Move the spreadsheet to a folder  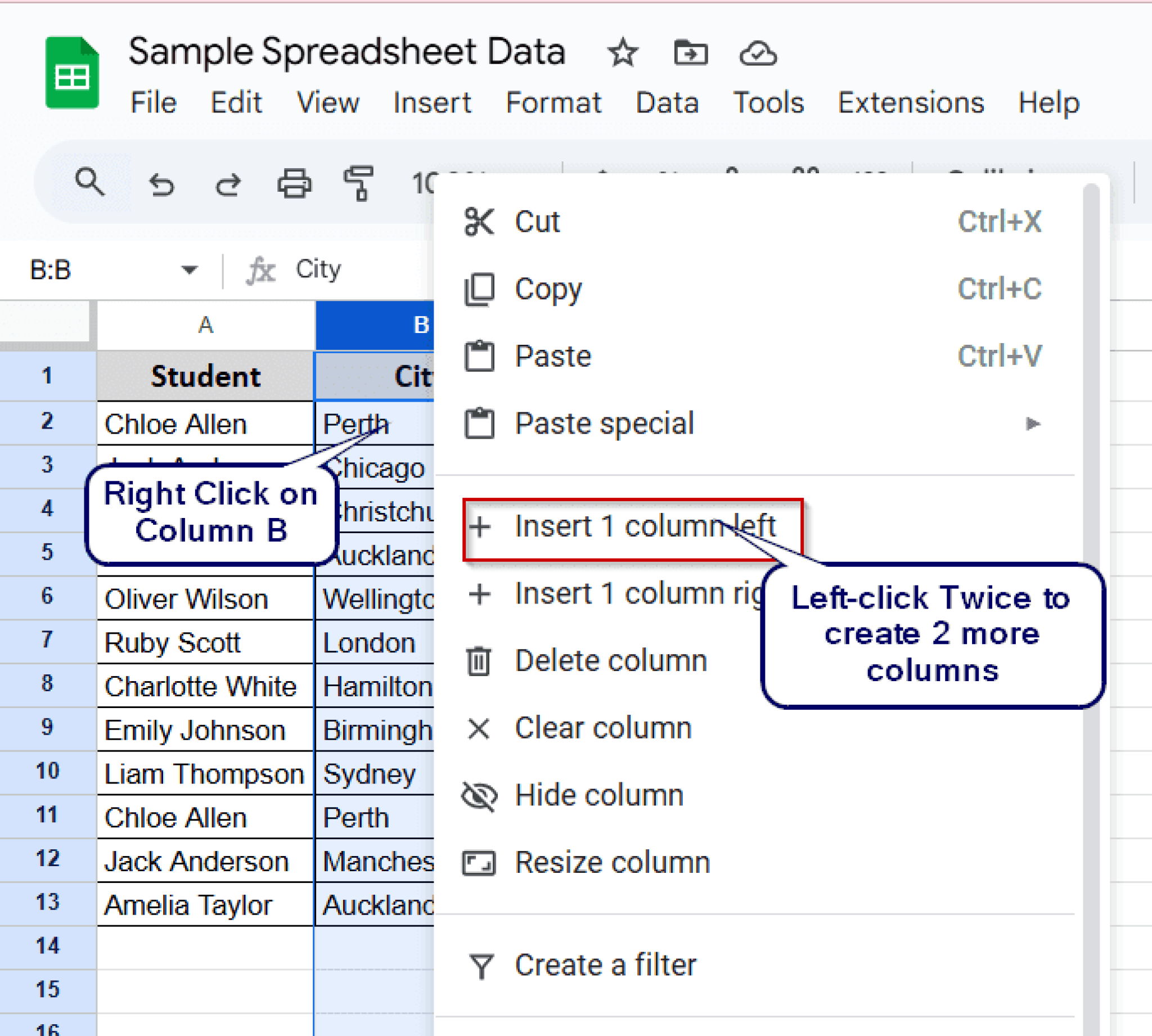point(691,52)
